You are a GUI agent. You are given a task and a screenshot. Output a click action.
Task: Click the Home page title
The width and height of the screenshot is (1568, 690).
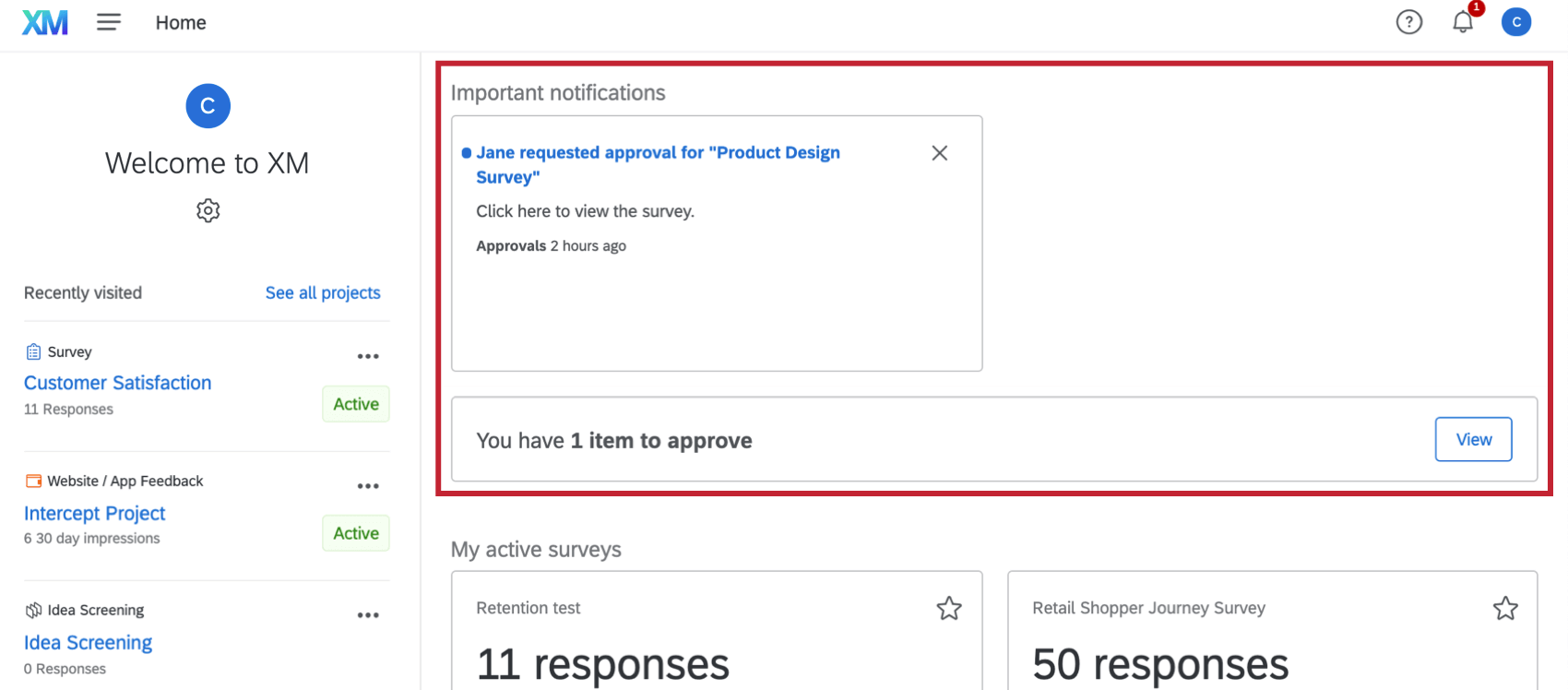pos(181,22)
